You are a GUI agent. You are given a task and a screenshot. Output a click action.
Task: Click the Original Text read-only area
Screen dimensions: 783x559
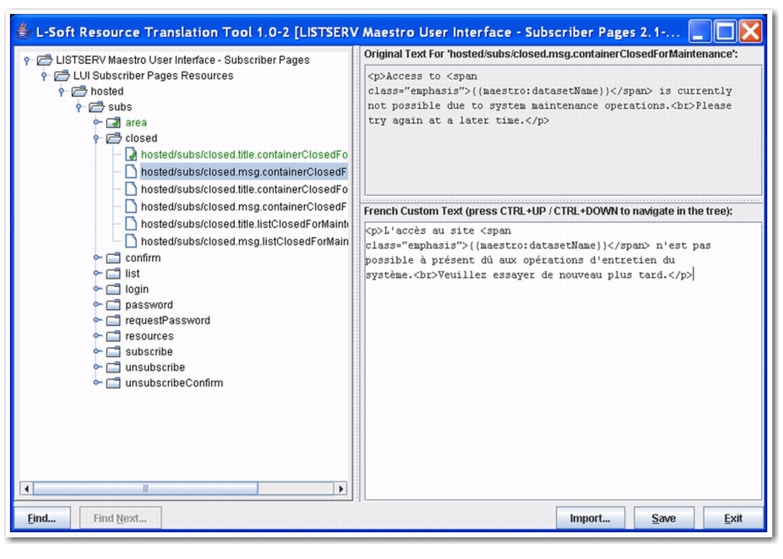tap(563, 130)
